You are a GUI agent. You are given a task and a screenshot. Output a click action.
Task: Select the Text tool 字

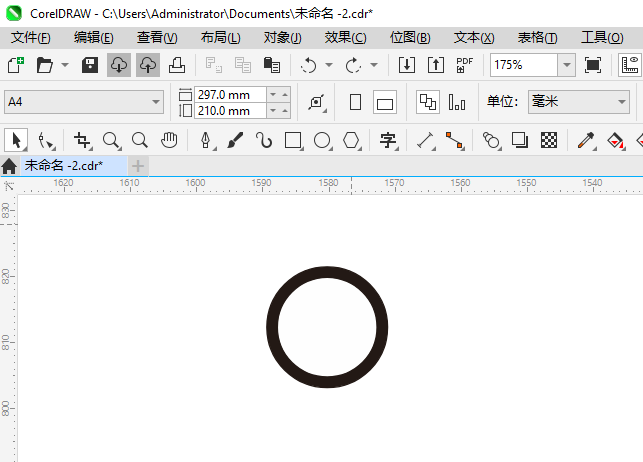(x=388, y=141)
